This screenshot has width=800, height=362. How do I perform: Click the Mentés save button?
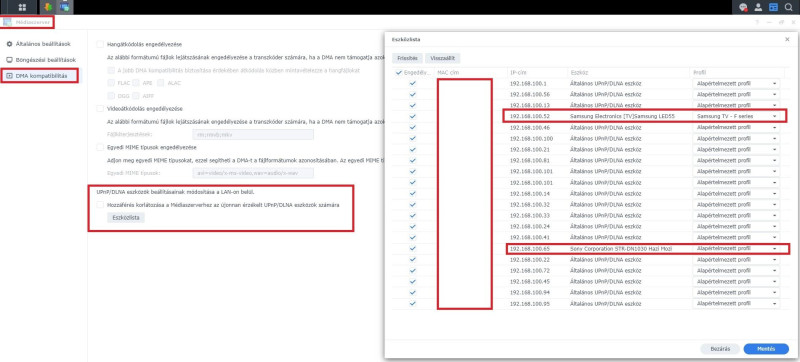766,349
